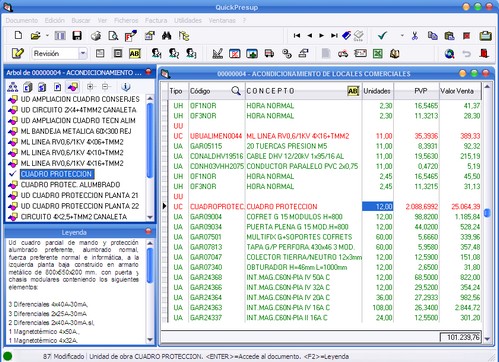Viewport: 499px width, 362px height.
Task: Open print preview magnifier page icon
Action: pyautogui.click(x=113, y=36)
